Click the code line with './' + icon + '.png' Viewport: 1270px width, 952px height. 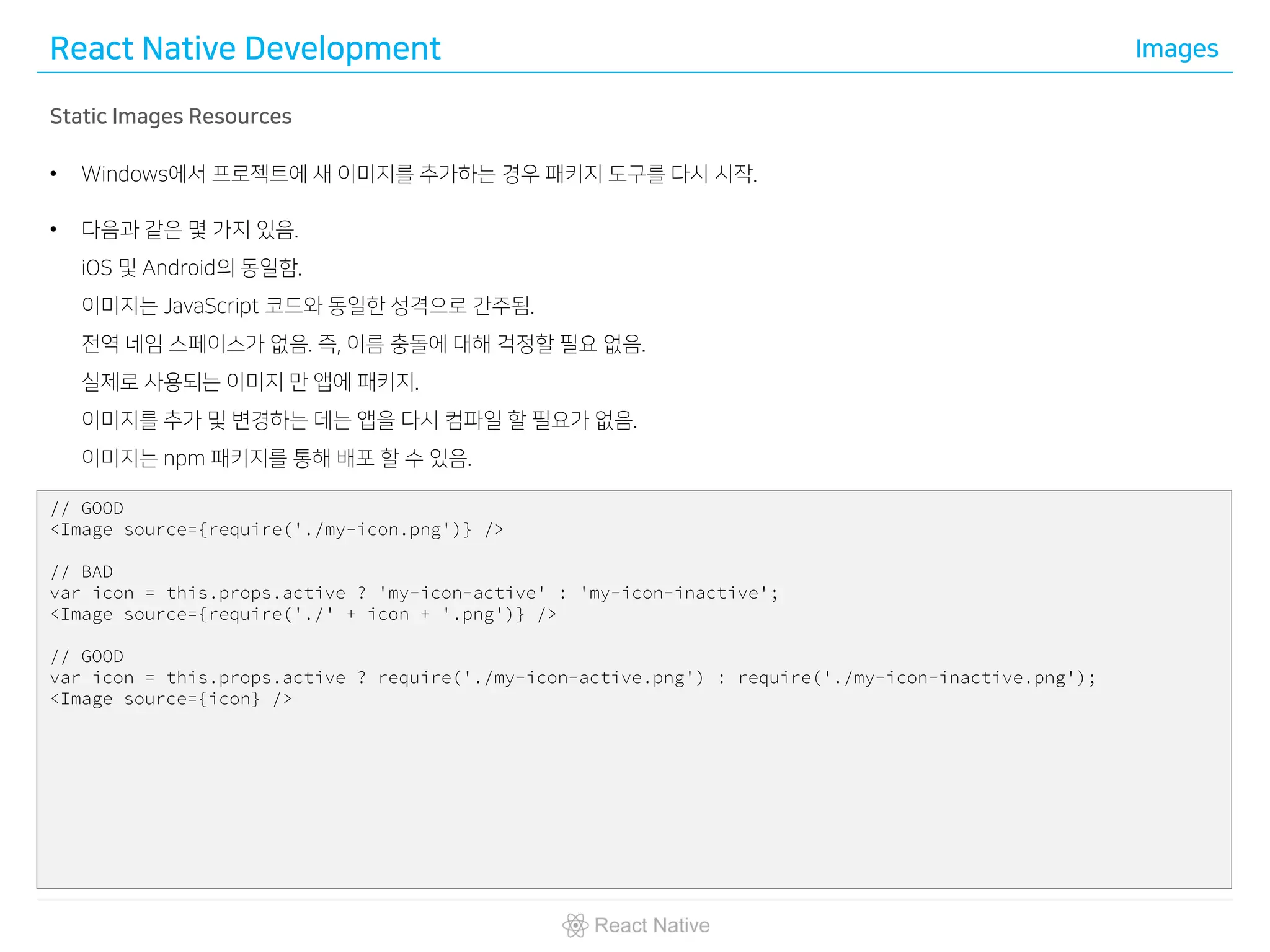[303, 614]
